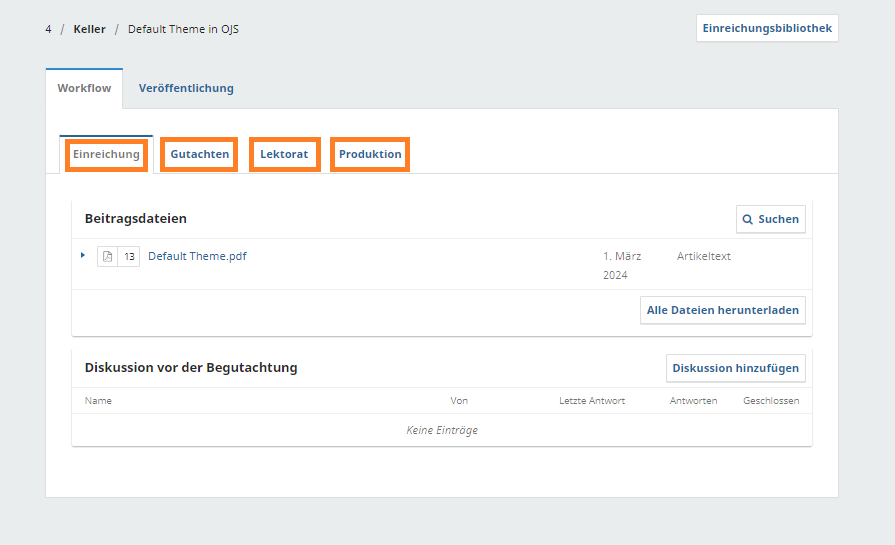Image resolution: width=895 pixels, height=545 pixels.
Task: Click the magnifier icon in Suchen
Action: (x=748, y=219)
